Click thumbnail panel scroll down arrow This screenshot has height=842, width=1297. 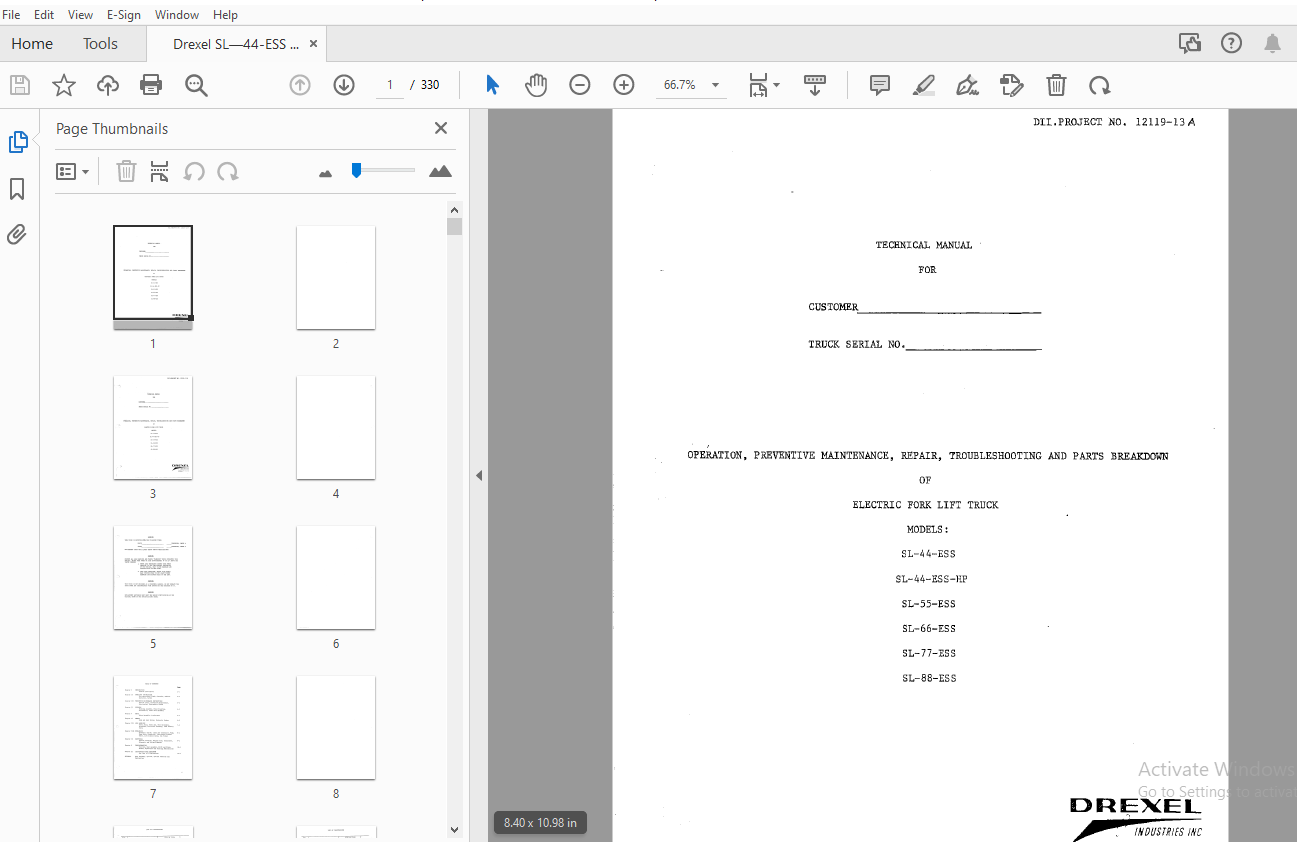click(x=454, y=829)
